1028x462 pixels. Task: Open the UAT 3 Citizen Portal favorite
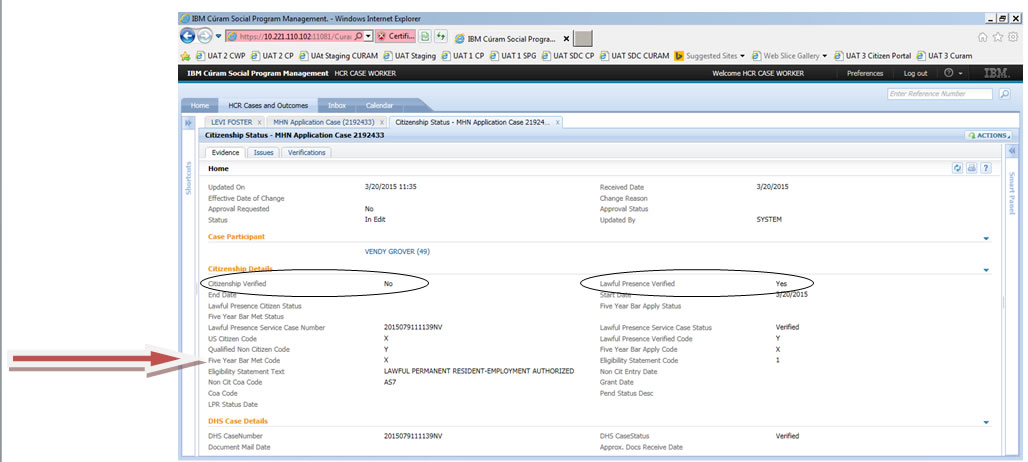coord(873,56)
